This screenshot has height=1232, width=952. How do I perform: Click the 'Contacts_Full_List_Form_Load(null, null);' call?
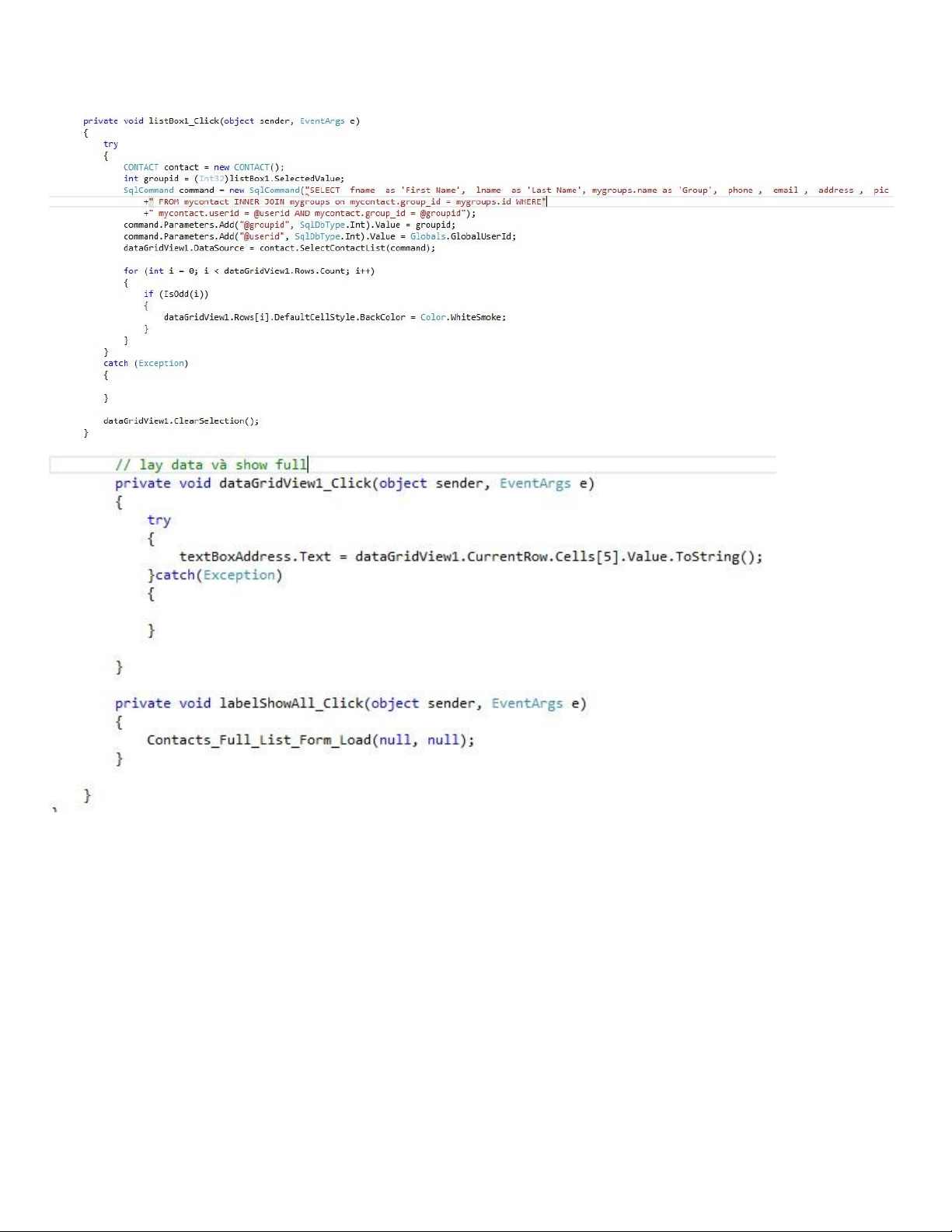pos(311,740)
